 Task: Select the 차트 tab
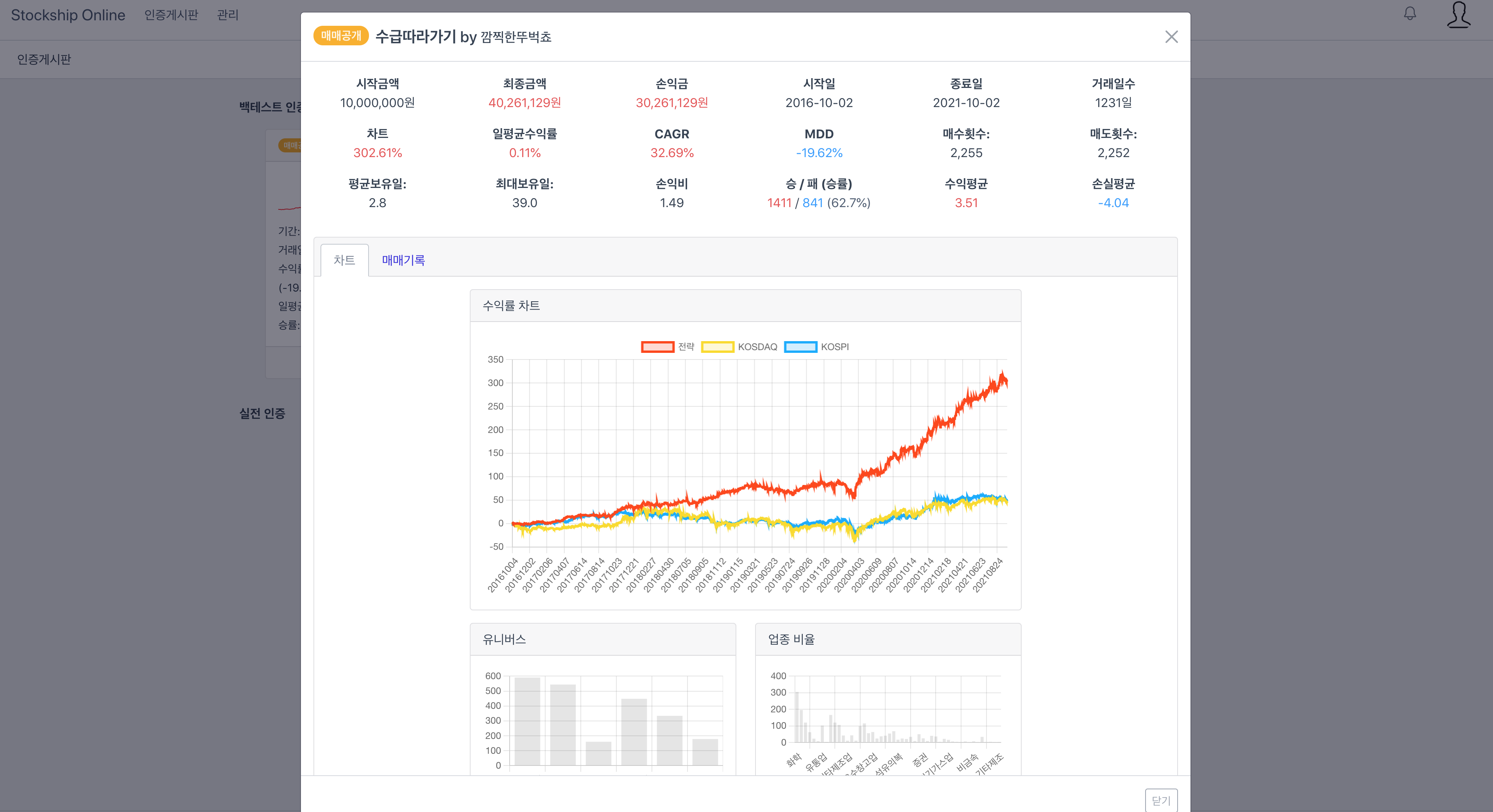(344, 260)
